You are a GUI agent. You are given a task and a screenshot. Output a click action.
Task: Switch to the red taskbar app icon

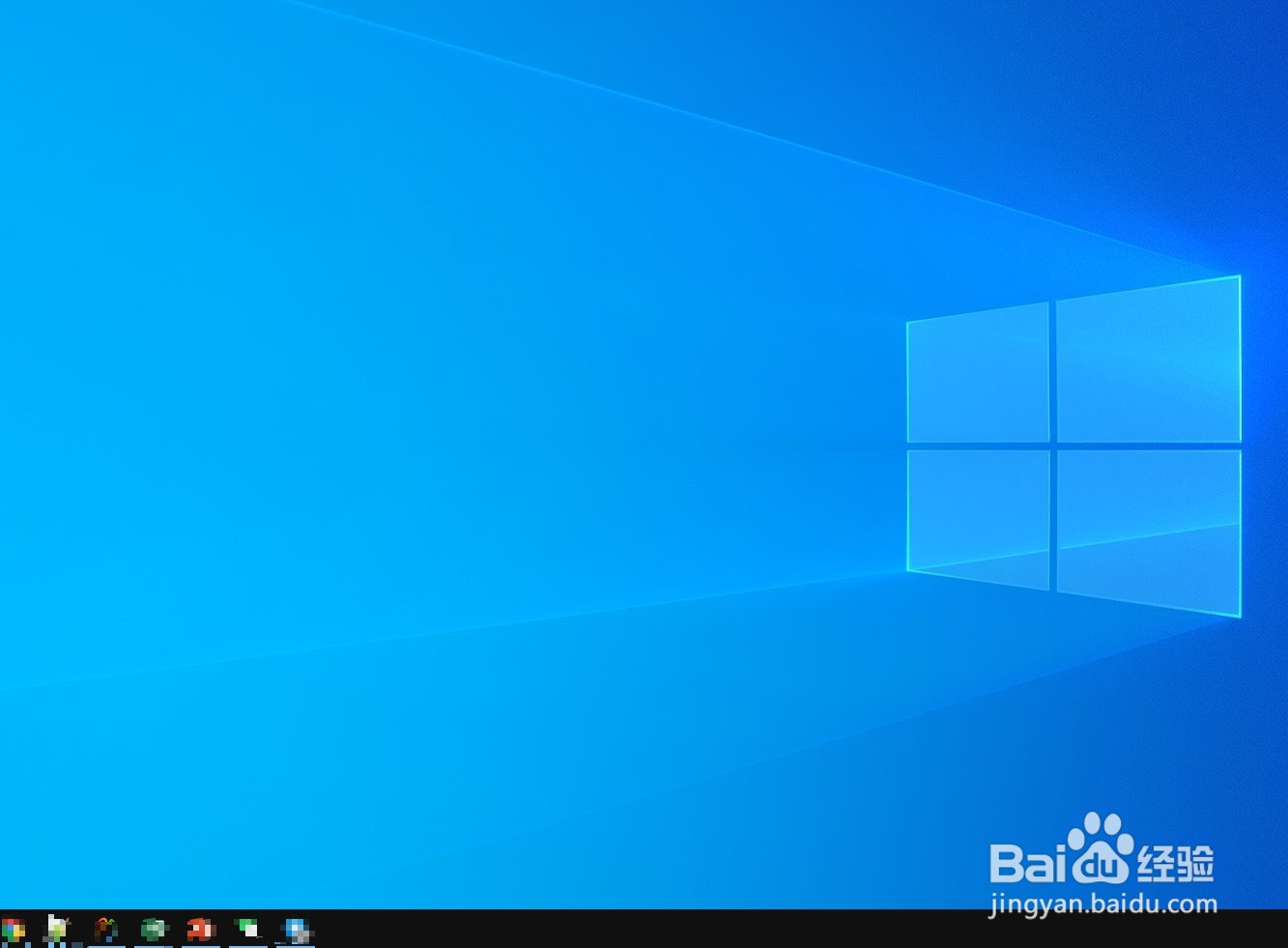click(201, 930)
